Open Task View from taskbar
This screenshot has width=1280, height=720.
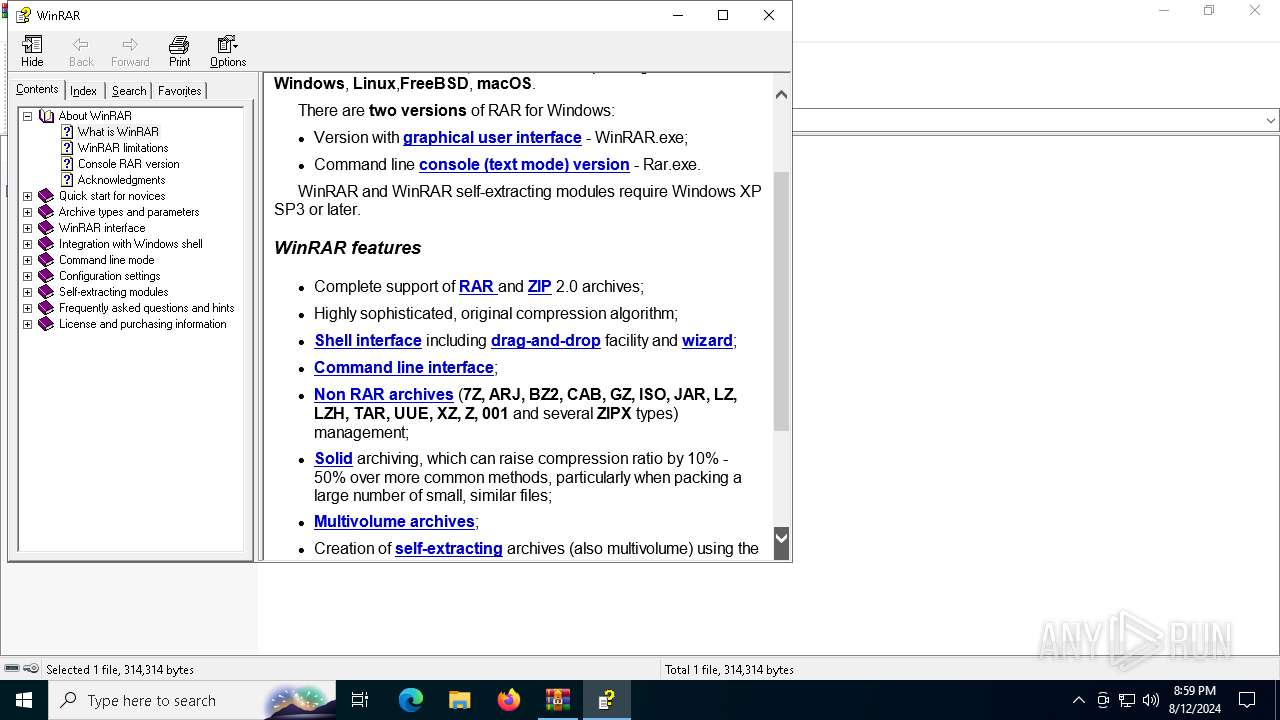[360, 700]
